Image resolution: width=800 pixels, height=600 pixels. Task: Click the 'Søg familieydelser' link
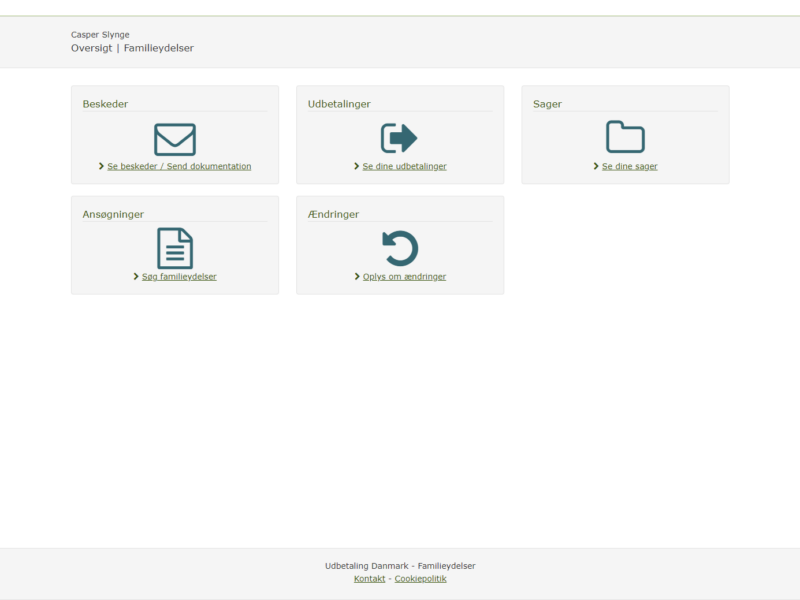pos(180,277)
